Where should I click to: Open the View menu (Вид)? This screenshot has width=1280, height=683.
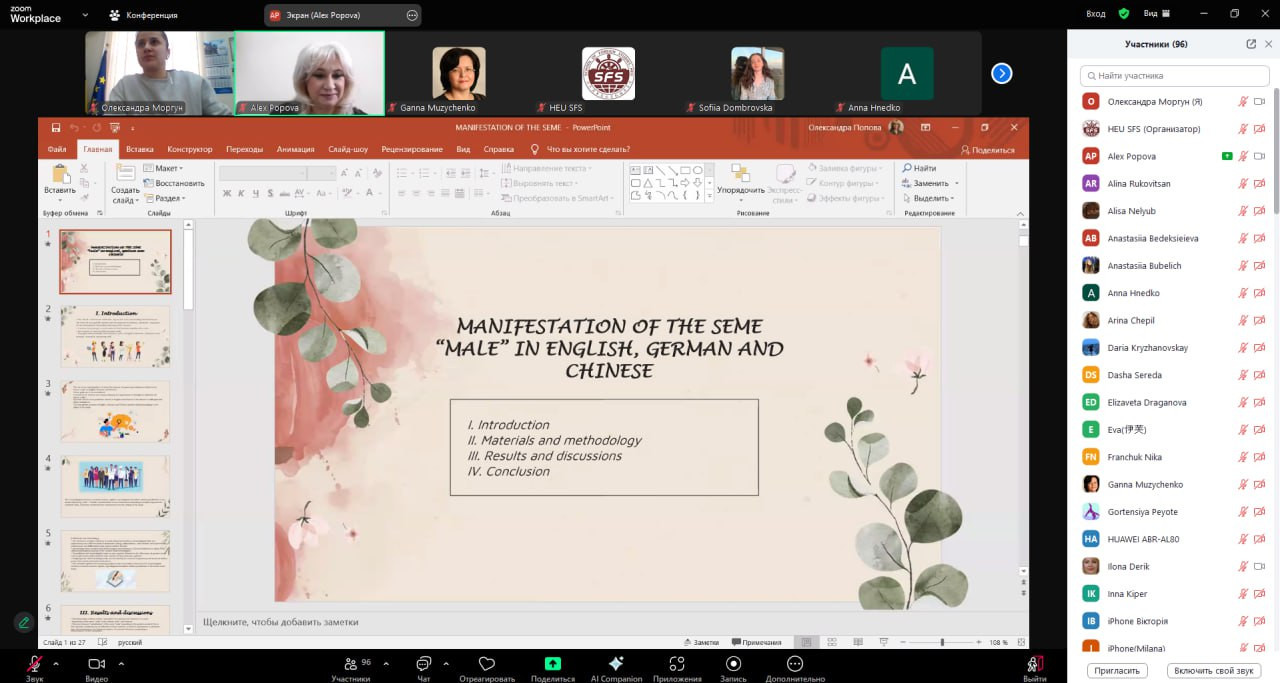tap(1156, 14)
